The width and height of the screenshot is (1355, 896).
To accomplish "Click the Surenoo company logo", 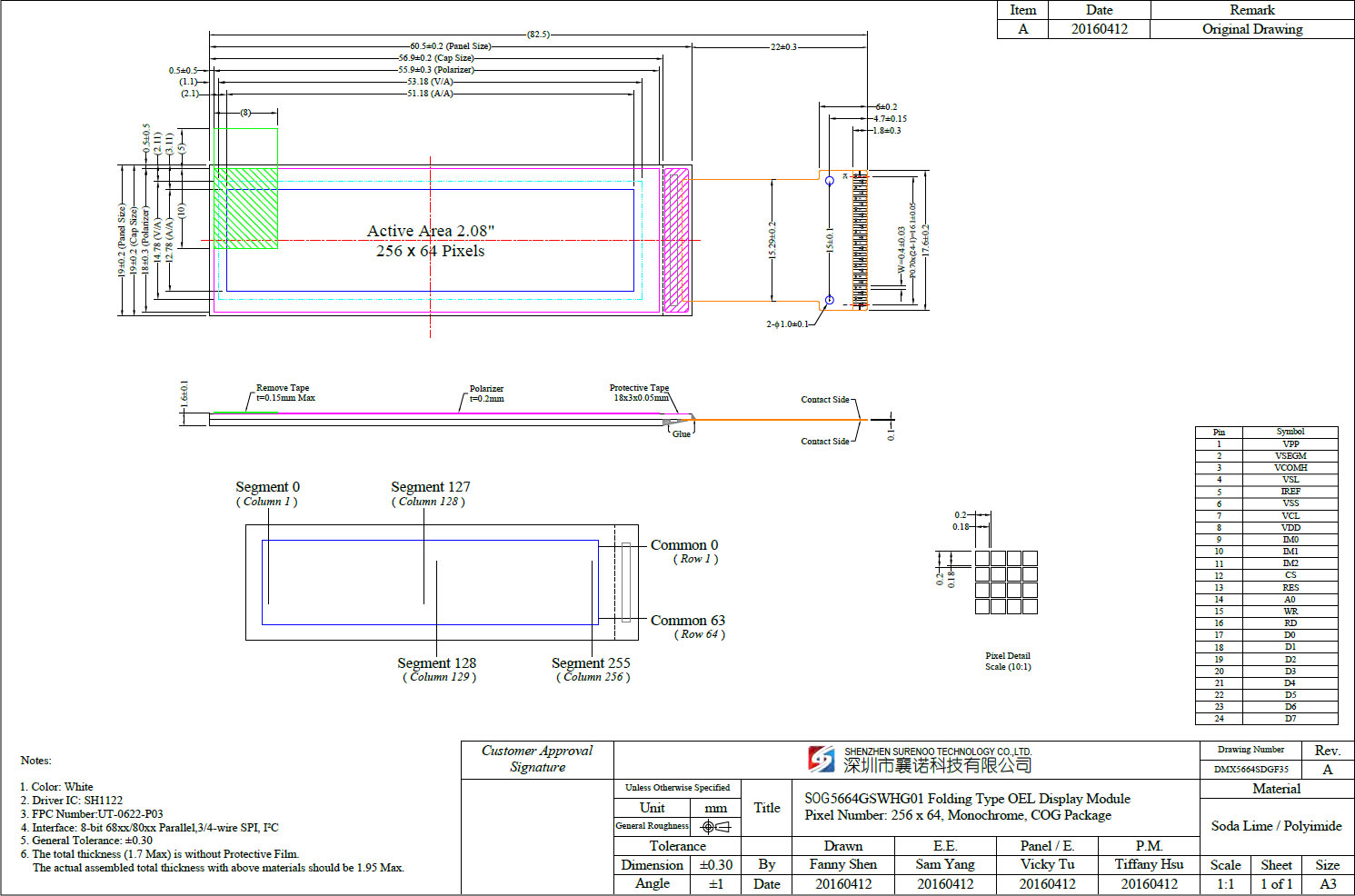I will [x=822, y=760].
